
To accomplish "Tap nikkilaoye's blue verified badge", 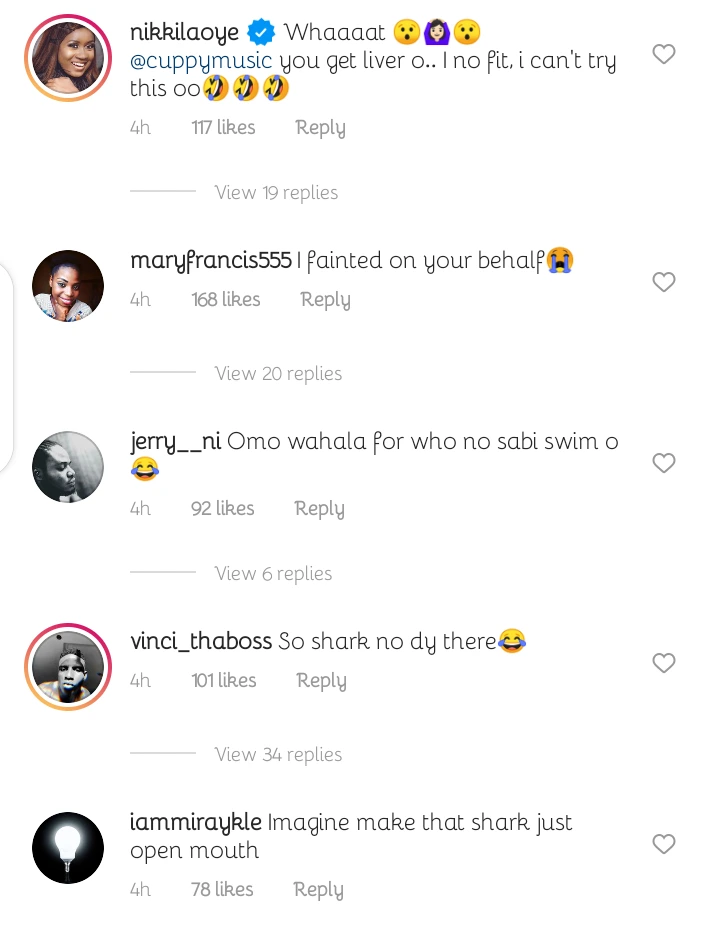I will (261, 33).
